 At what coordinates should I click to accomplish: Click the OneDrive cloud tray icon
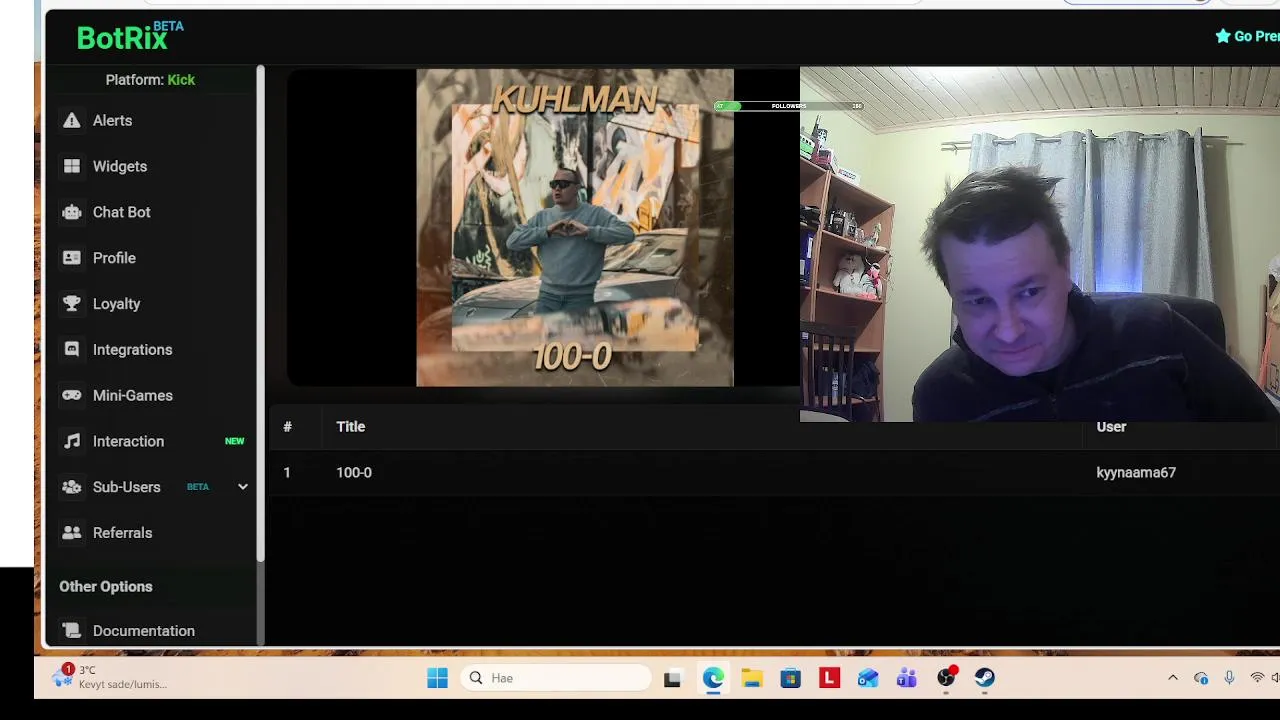[1201, 678]
